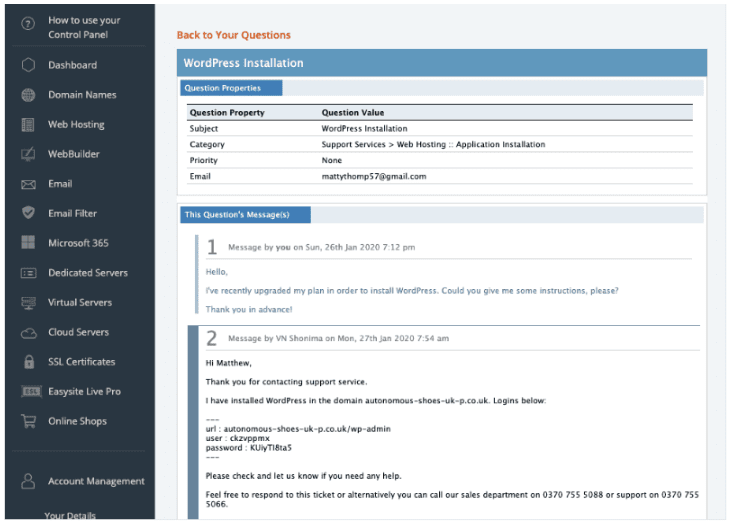Click the user : ckzvppmx line
733x527 pixels.
point(237,439)
